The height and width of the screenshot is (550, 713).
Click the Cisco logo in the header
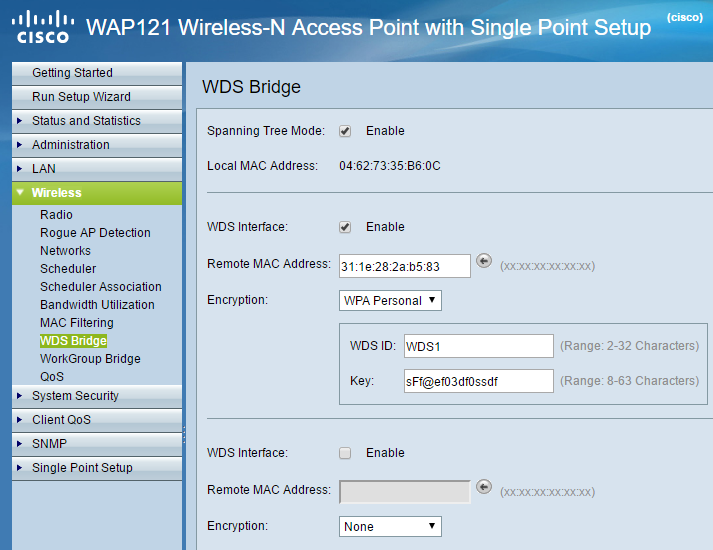point(43,27)
